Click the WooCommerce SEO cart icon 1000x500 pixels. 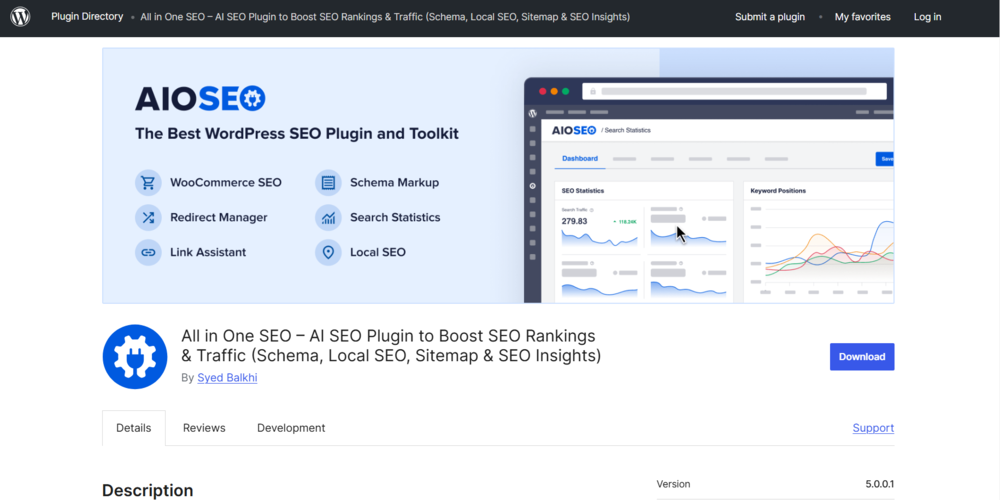point(148,182)
